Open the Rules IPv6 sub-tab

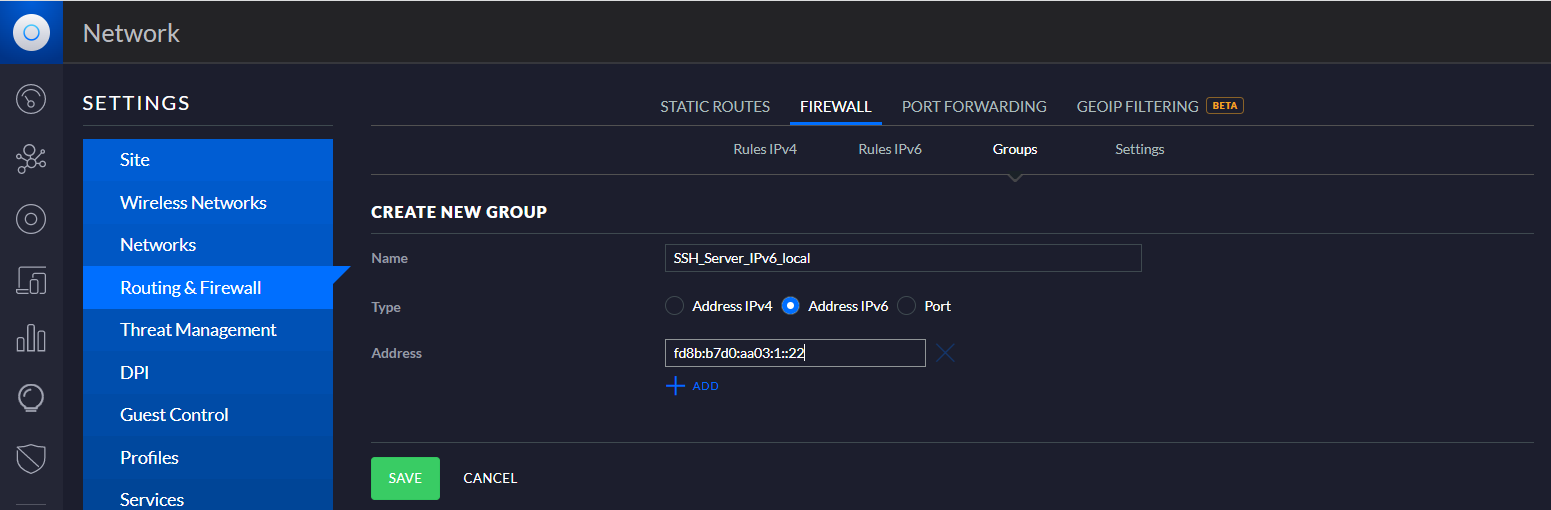pos(890,149)
